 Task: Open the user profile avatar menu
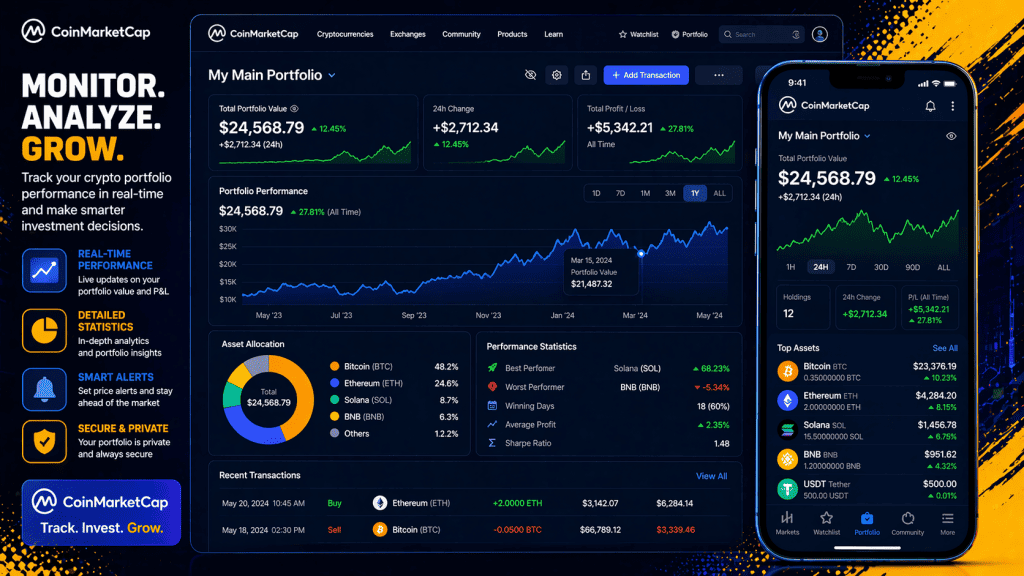(x=820, y=34)
